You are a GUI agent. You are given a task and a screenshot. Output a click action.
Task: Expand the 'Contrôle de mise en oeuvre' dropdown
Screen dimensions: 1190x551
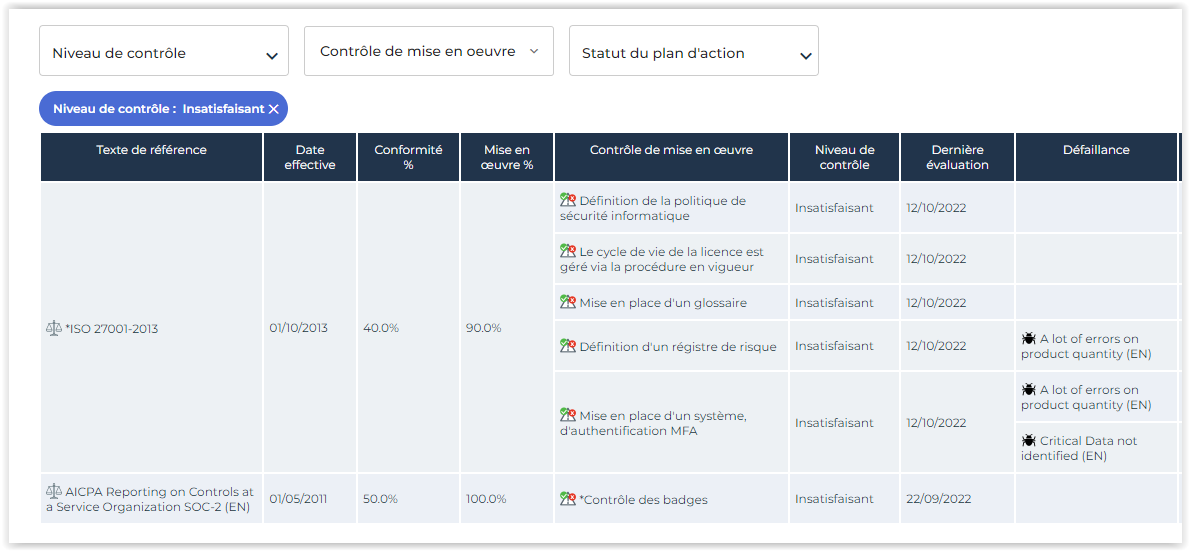tap(429, 51)
